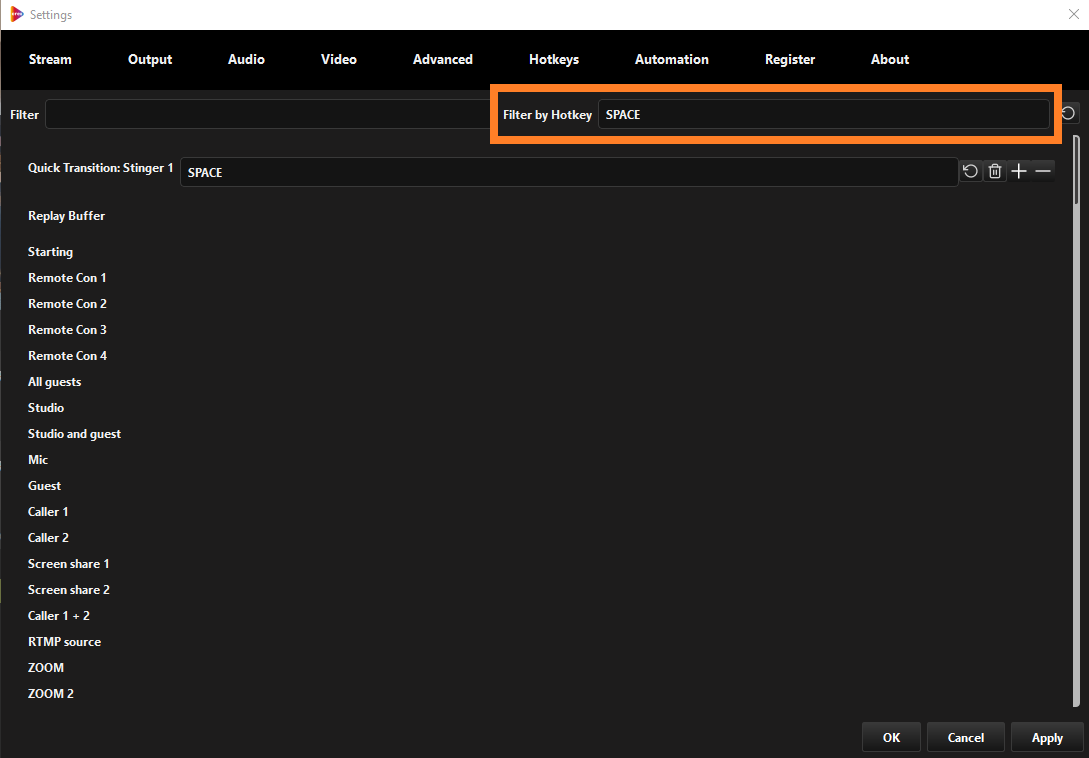Click the Caller 1 + 2 entry
This screenshot has height=758, width=1089.
click(59, 615)
